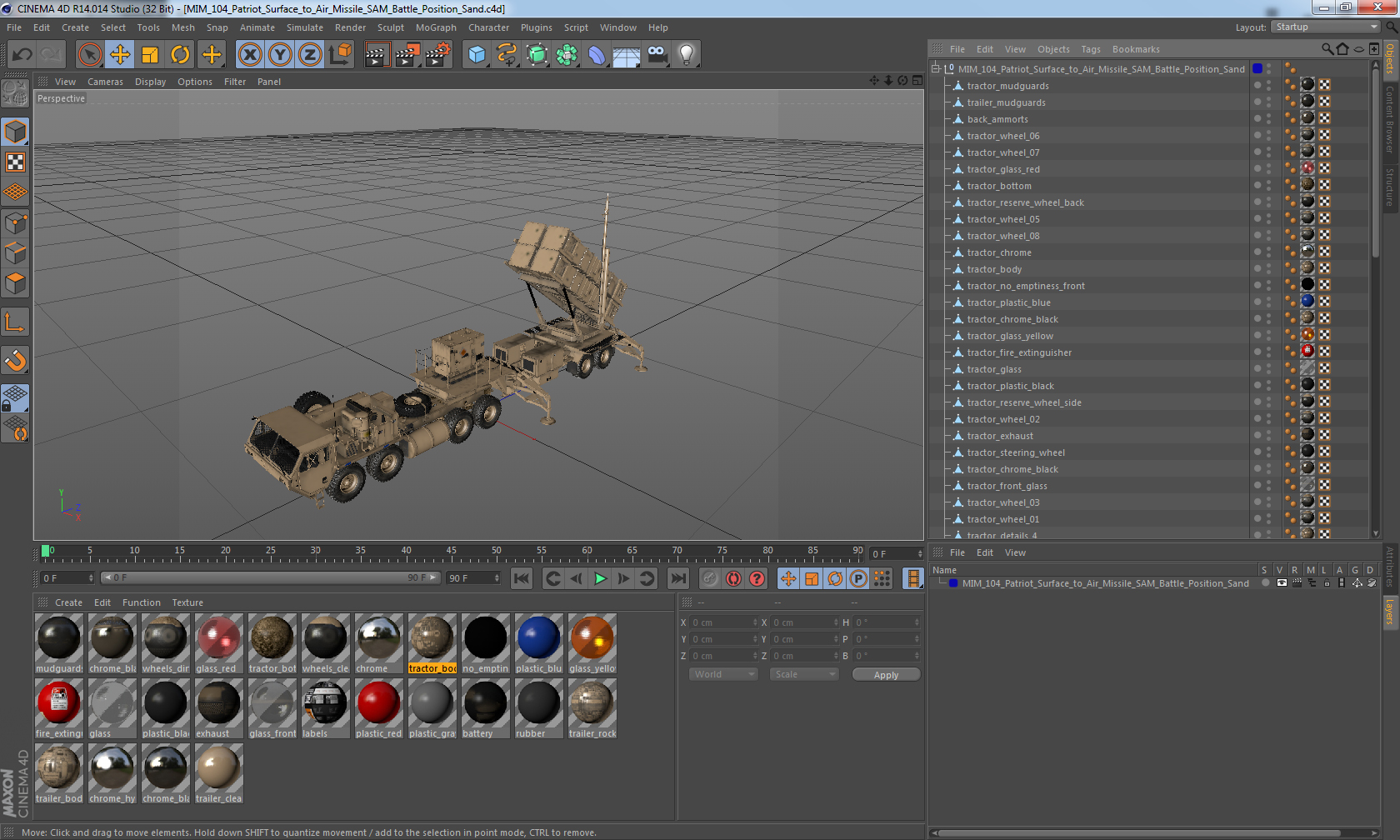Click the blue layer color swatch
Screen dimensions: 1400x840
tap(953, 583)
